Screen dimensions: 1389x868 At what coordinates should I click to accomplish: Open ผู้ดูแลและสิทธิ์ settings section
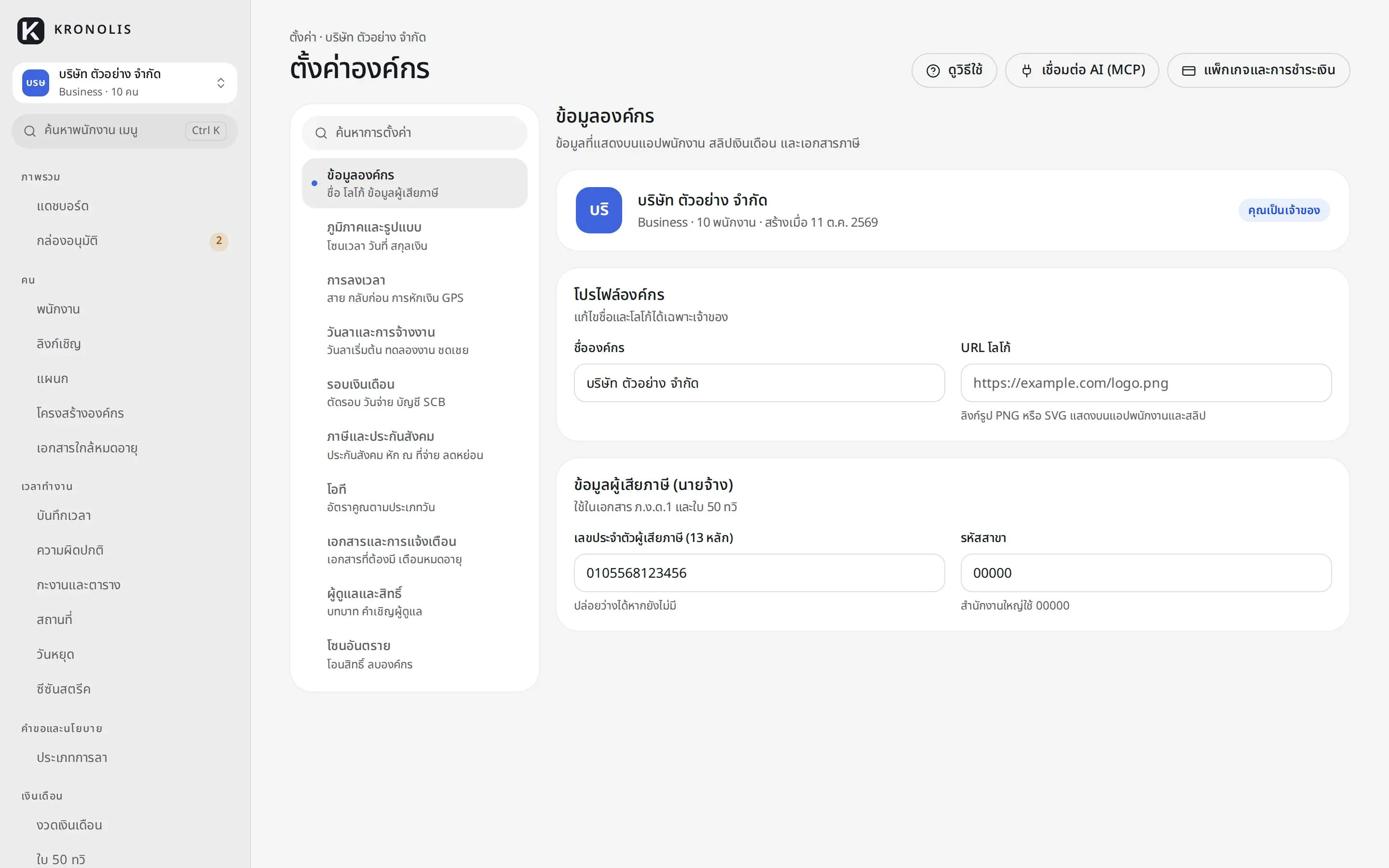tap(414, 602)
